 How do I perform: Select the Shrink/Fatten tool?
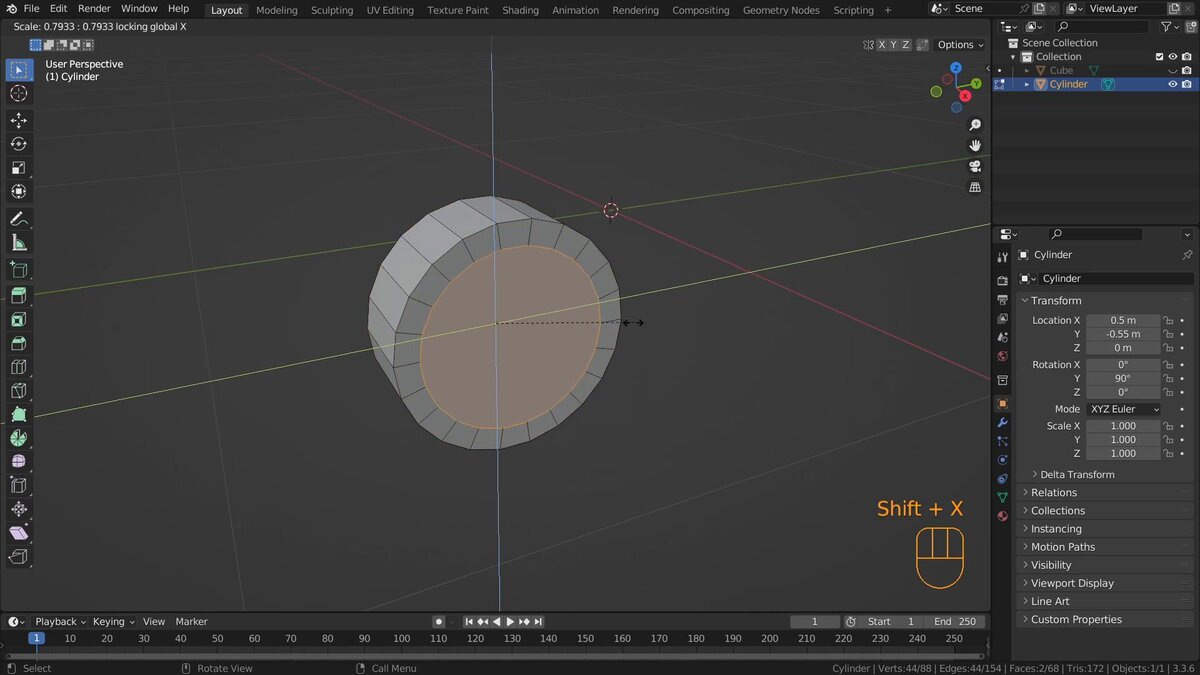(x=19, y=510)
